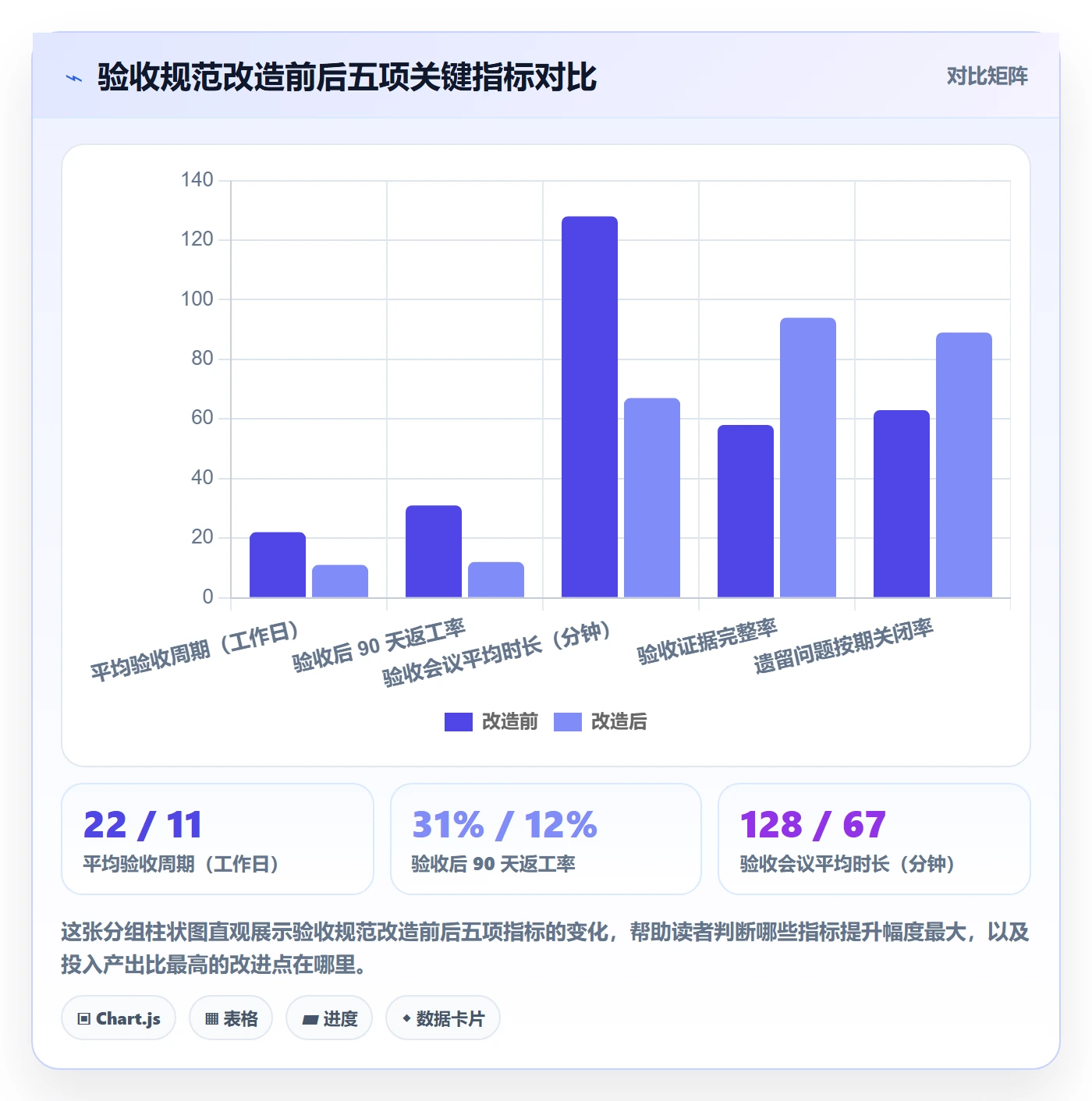Screen dimensions: 1092x1101
Task: Click the 验收后 90 天返工率 axis label
Action: point(378,645)
